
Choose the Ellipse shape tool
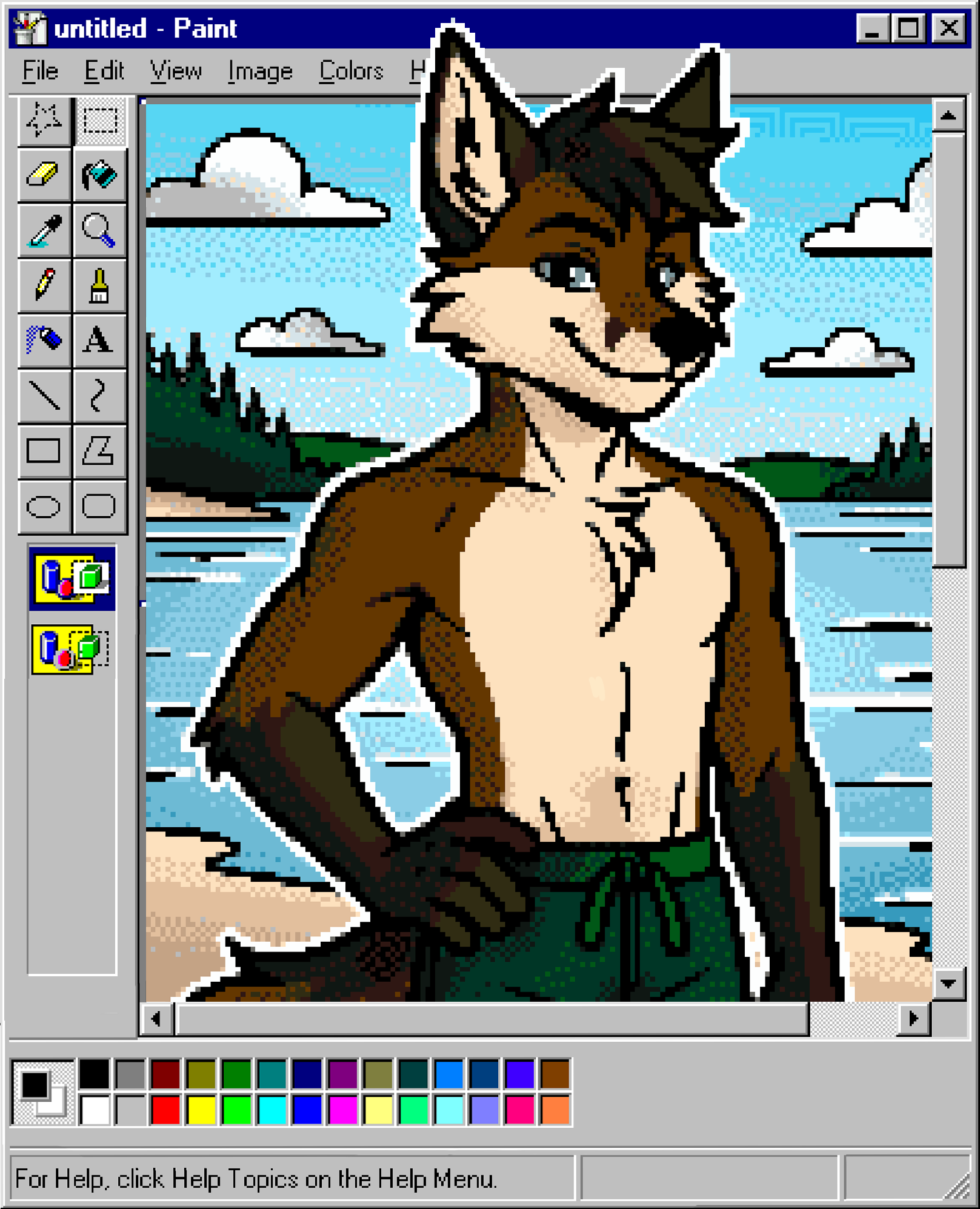pos(44,506)
